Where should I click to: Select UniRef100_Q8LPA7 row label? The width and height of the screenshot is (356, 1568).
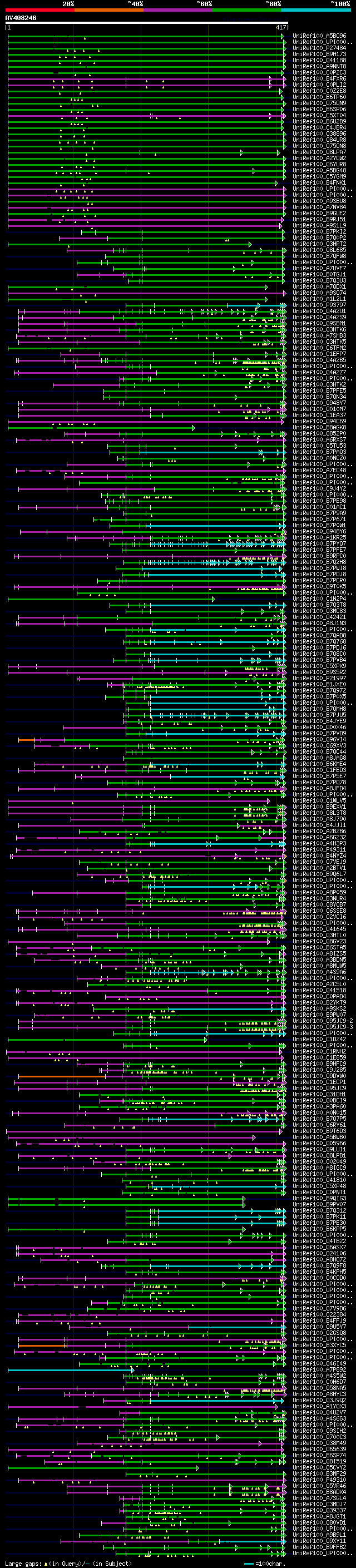[x=319, y=152]
